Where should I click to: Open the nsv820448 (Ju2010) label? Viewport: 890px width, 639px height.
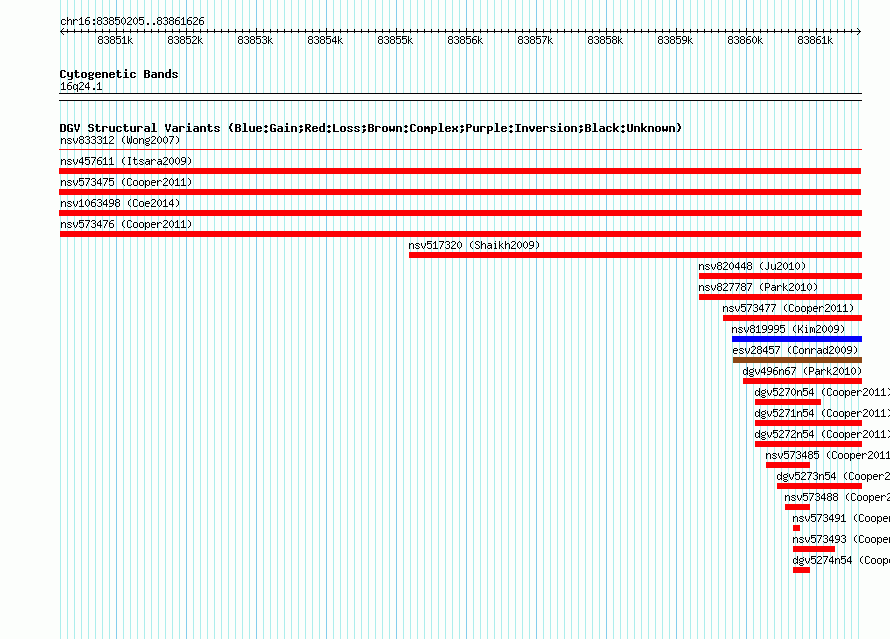(x=752, y=266)
